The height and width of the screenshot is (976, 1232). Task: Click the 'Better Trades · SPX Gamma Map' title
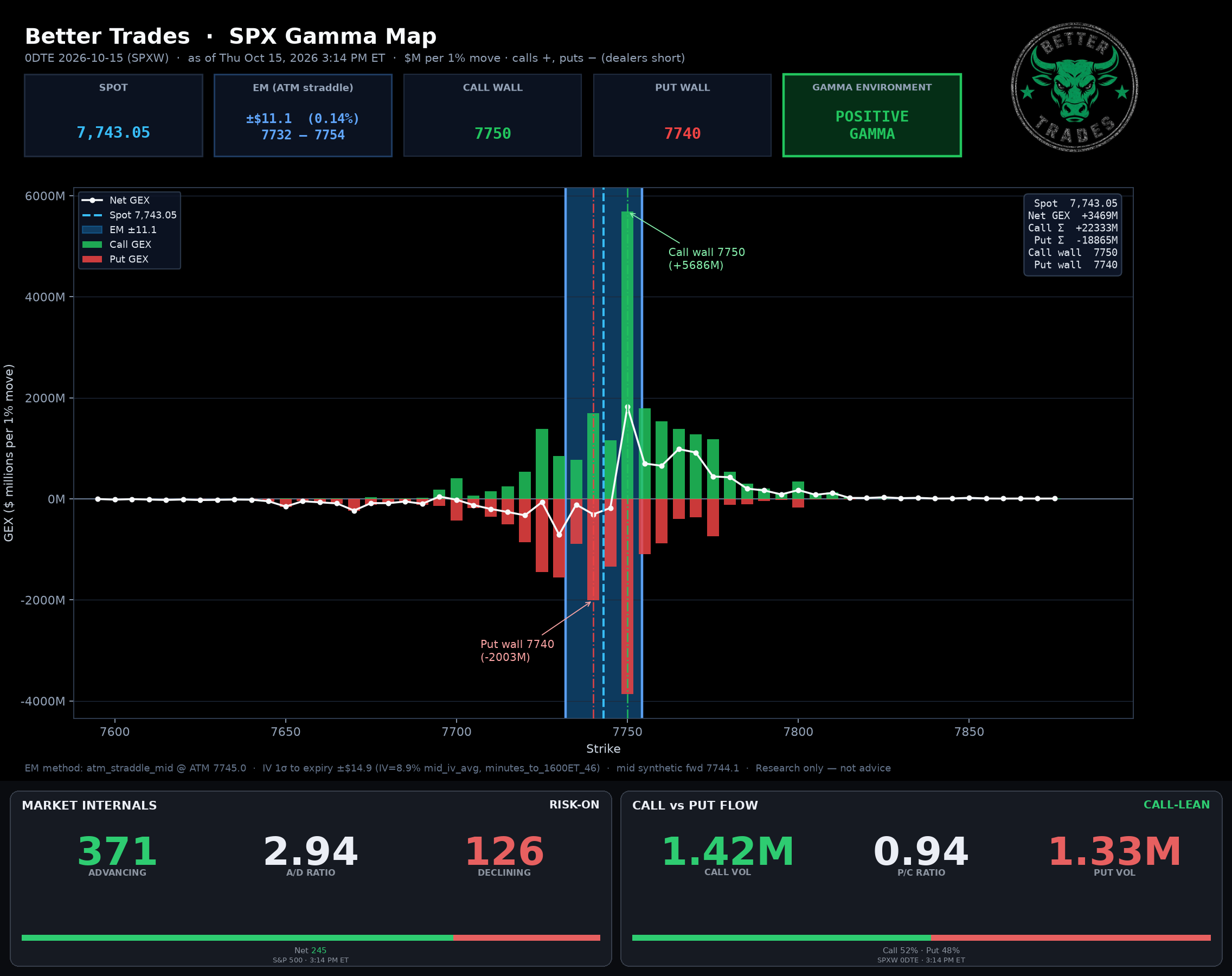pos(231,36)
